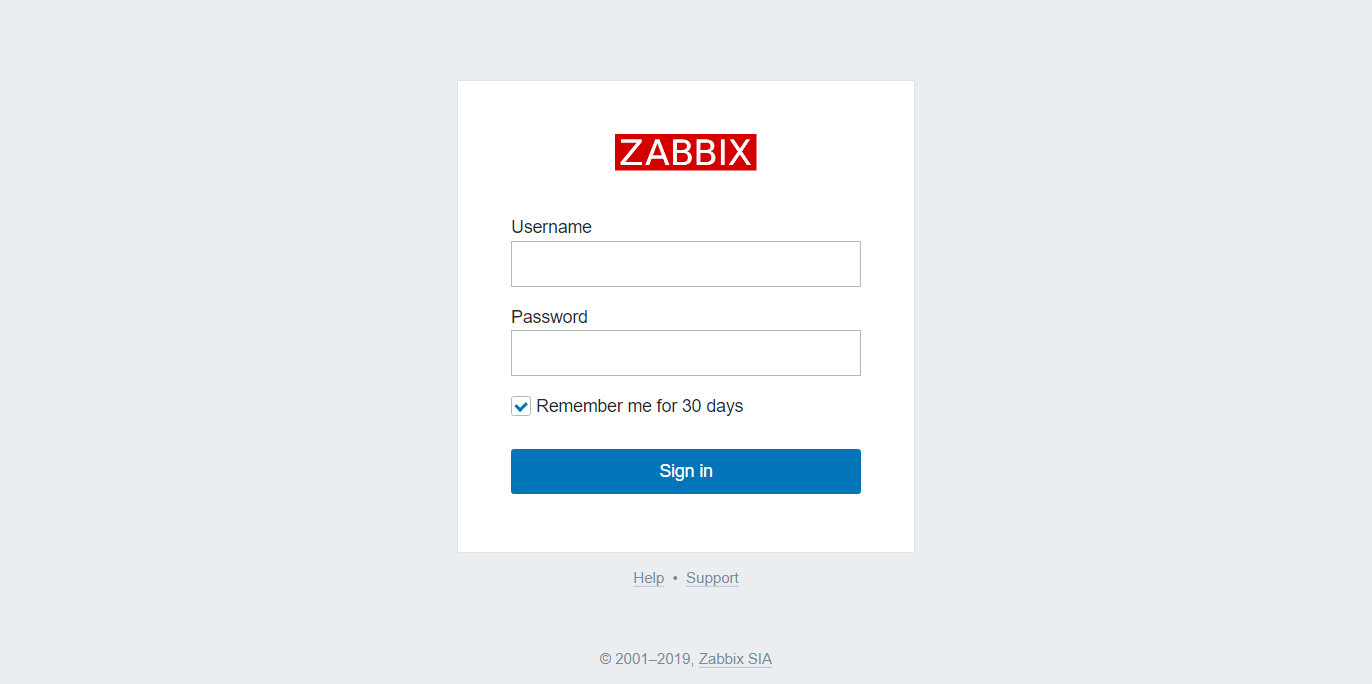Click the letter X in the ZABBIX logo
The height and width of the screenshot is (684, 1372).
click(x=739, y=153)
